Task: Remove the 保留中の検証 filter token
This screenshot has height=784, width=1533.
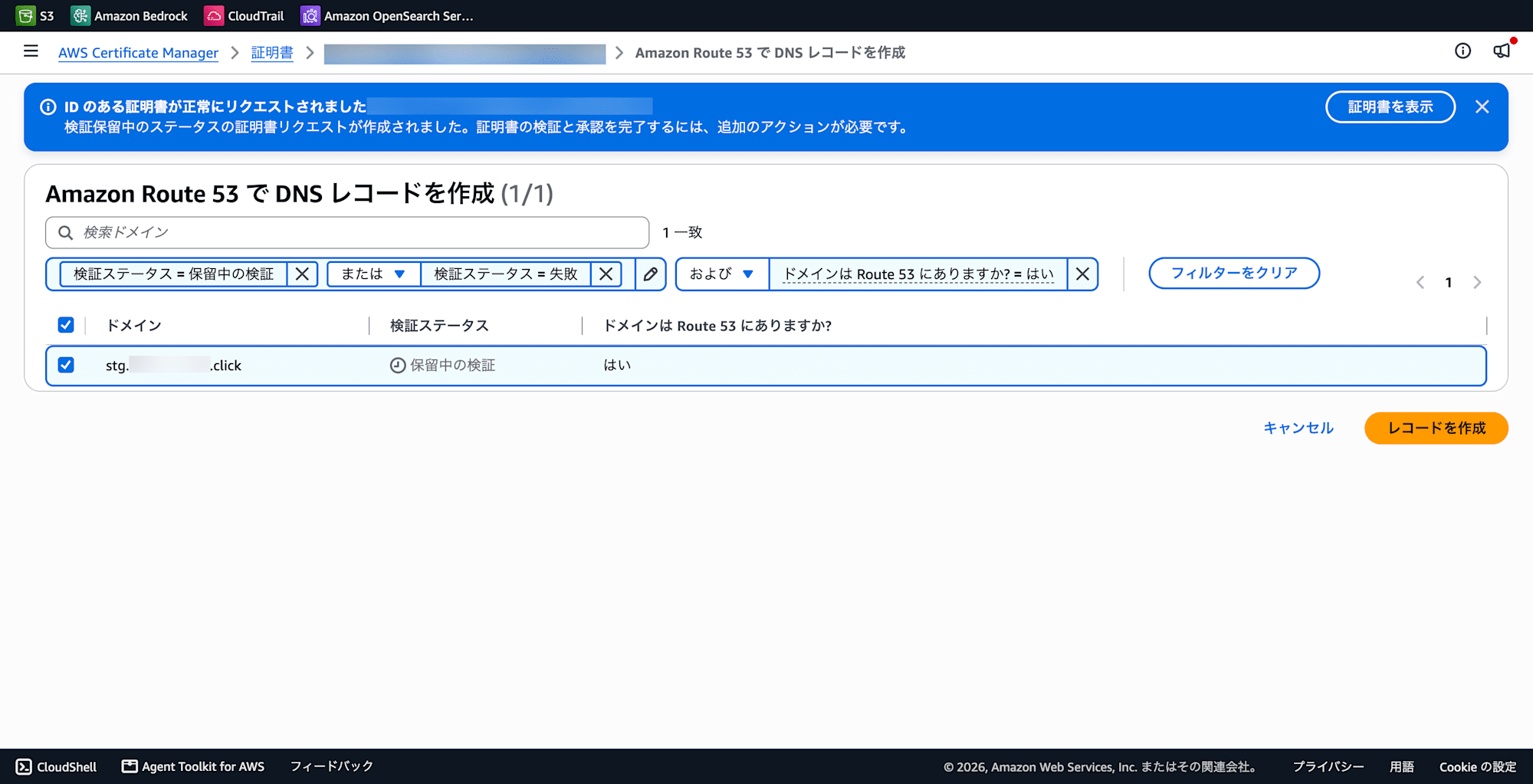Action: tap(303, 274)
